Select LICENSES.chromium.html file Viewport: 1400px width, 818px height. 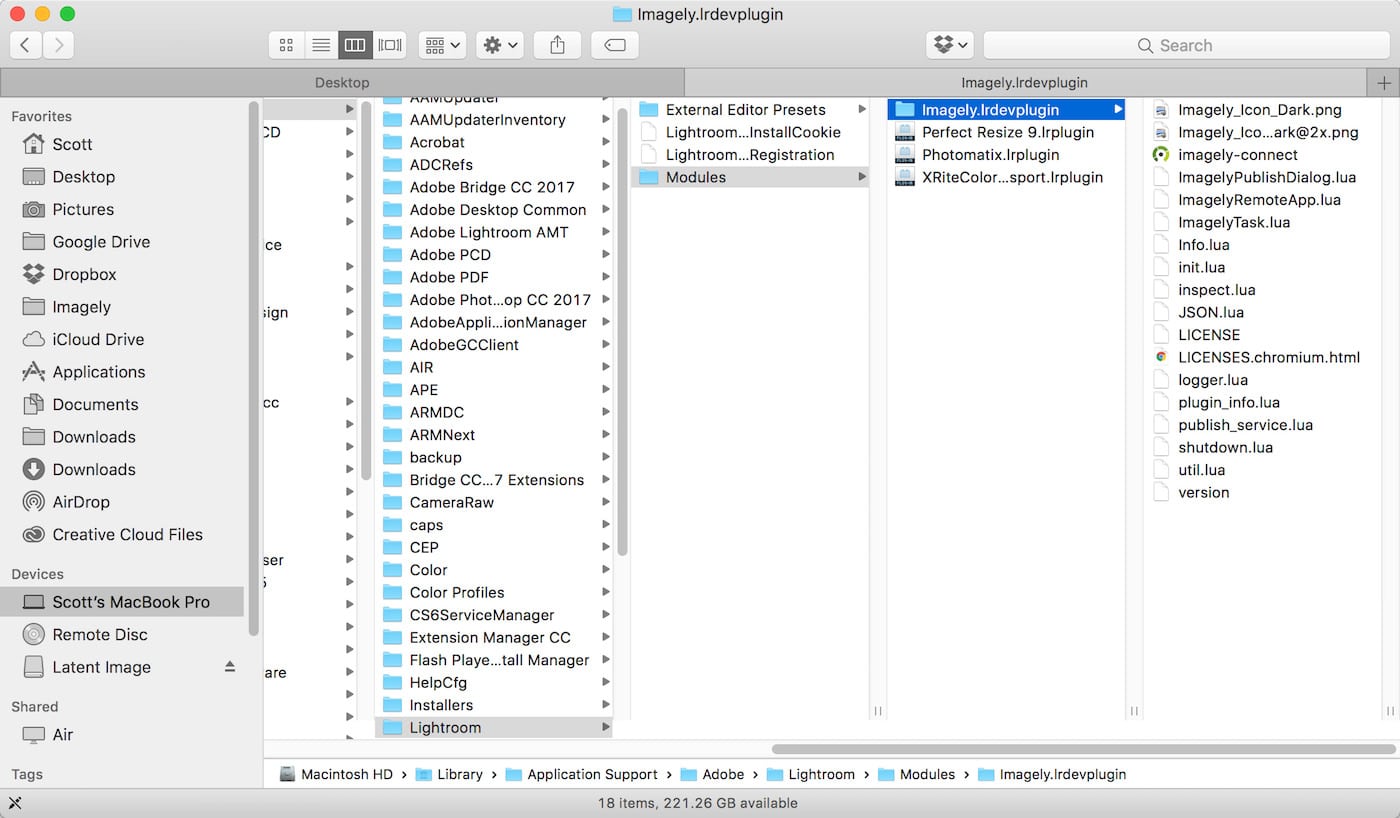pyautogui.click(x=1257, y=357)
